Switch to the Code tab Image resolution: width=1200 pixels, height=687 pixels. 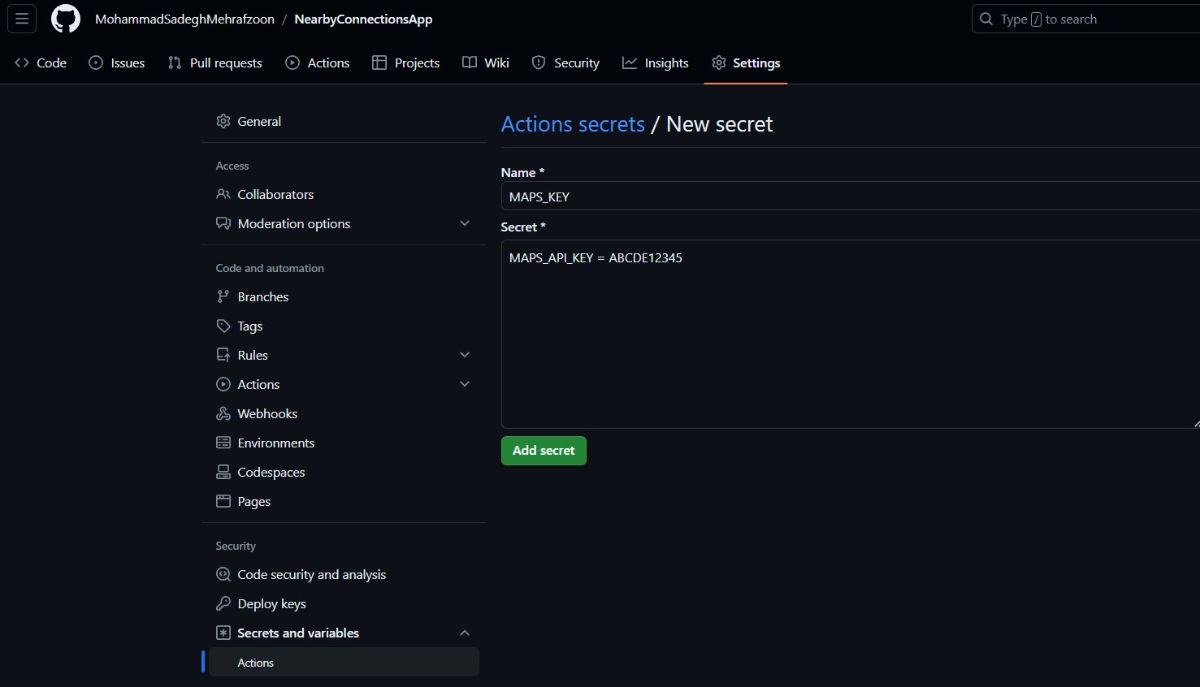point(41,63)
